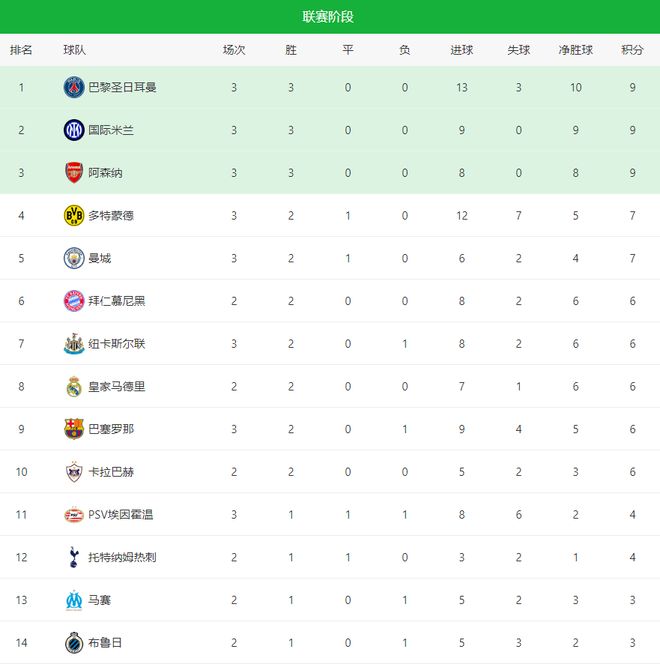Click the Tottenham Hotspur cockerel logo
Screen dimensions: 660x664
point(74,557)
